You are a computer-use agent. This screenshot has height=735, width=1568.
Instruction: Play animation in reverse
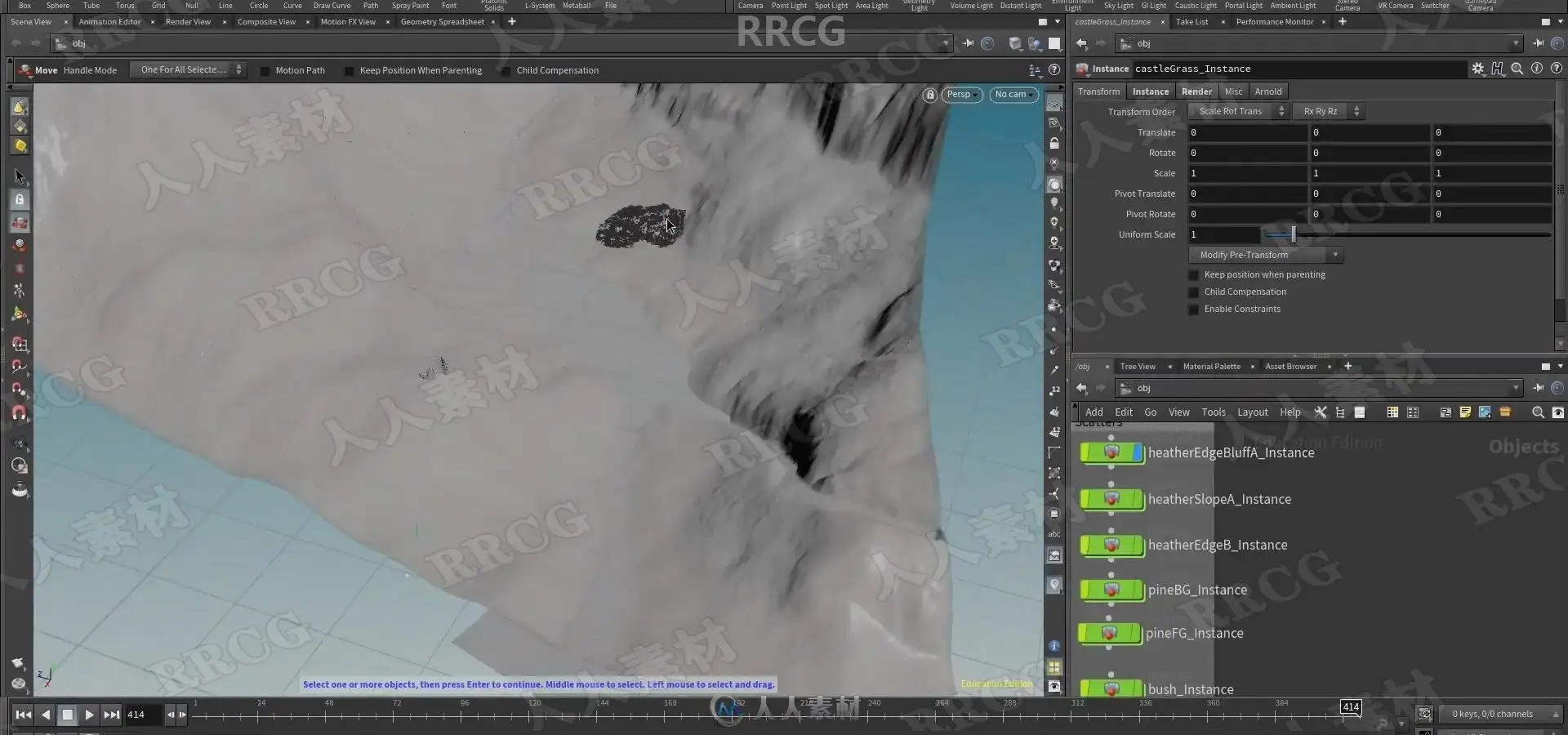(x=46, y=715)
